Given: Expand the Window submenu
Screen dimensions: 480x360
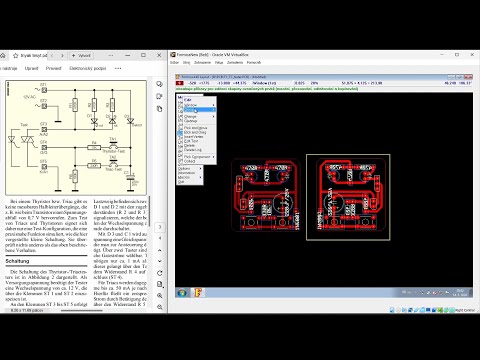Looking at the screenshot, I should pos(199,105).
